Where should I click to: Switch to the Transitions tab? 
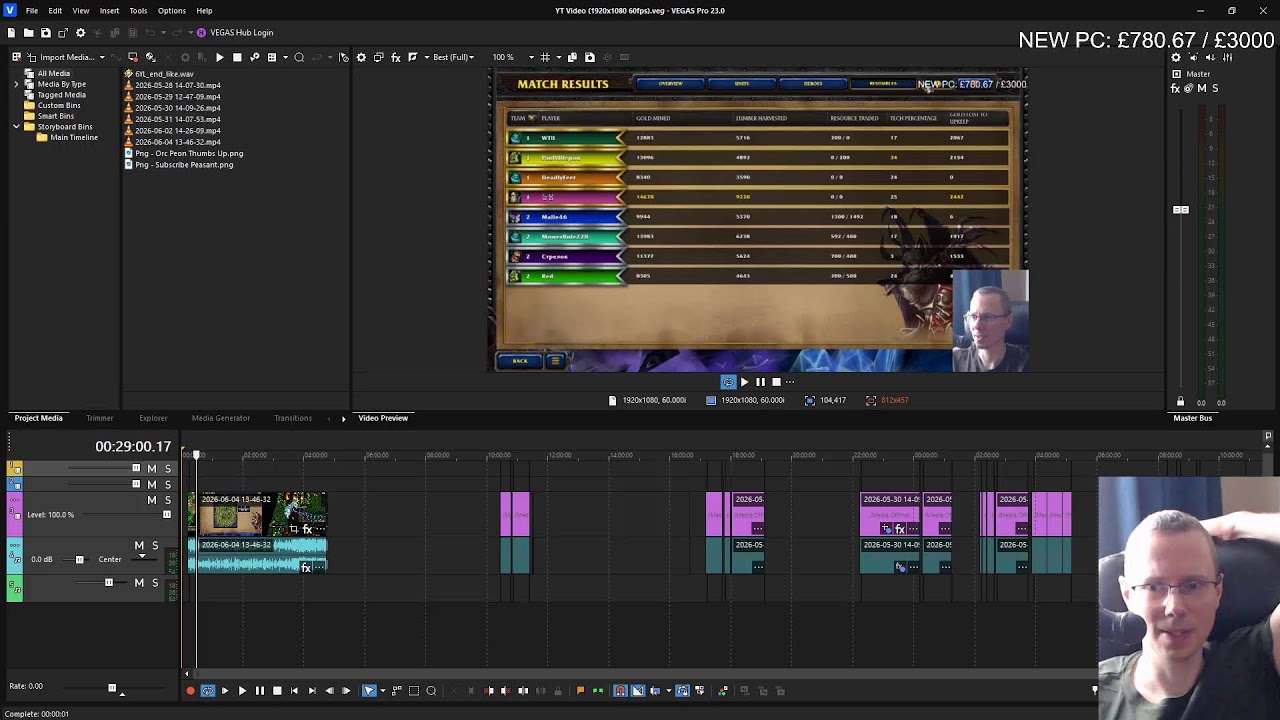click(x=293, y=418)
